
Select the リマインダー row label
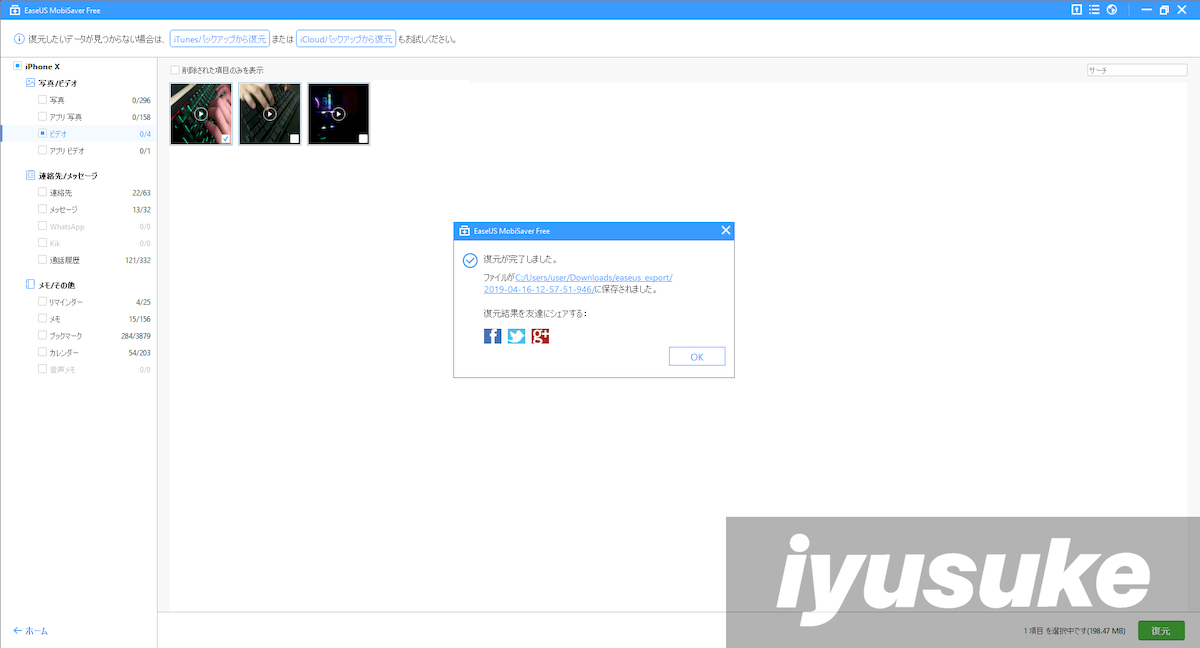pyautogui.click(x=67, y=302)
